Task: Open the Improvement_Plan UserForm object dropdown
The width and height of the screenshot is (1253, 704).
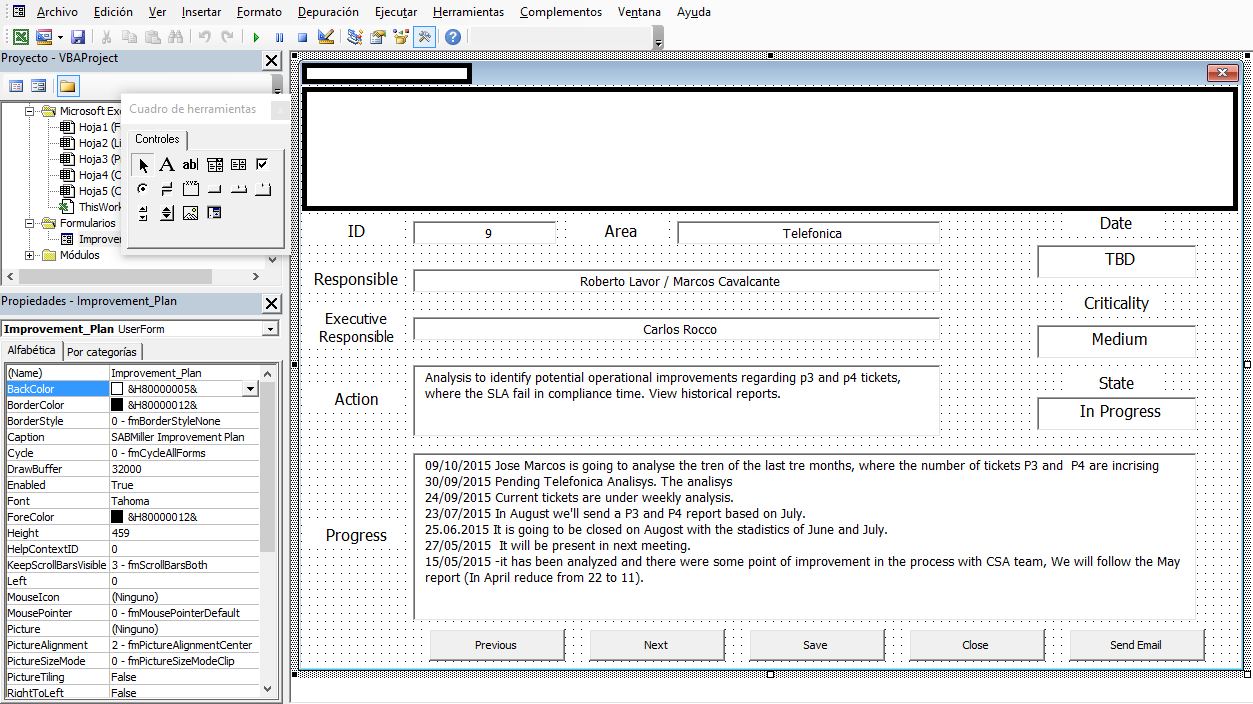Action: (x=270, y=329)
